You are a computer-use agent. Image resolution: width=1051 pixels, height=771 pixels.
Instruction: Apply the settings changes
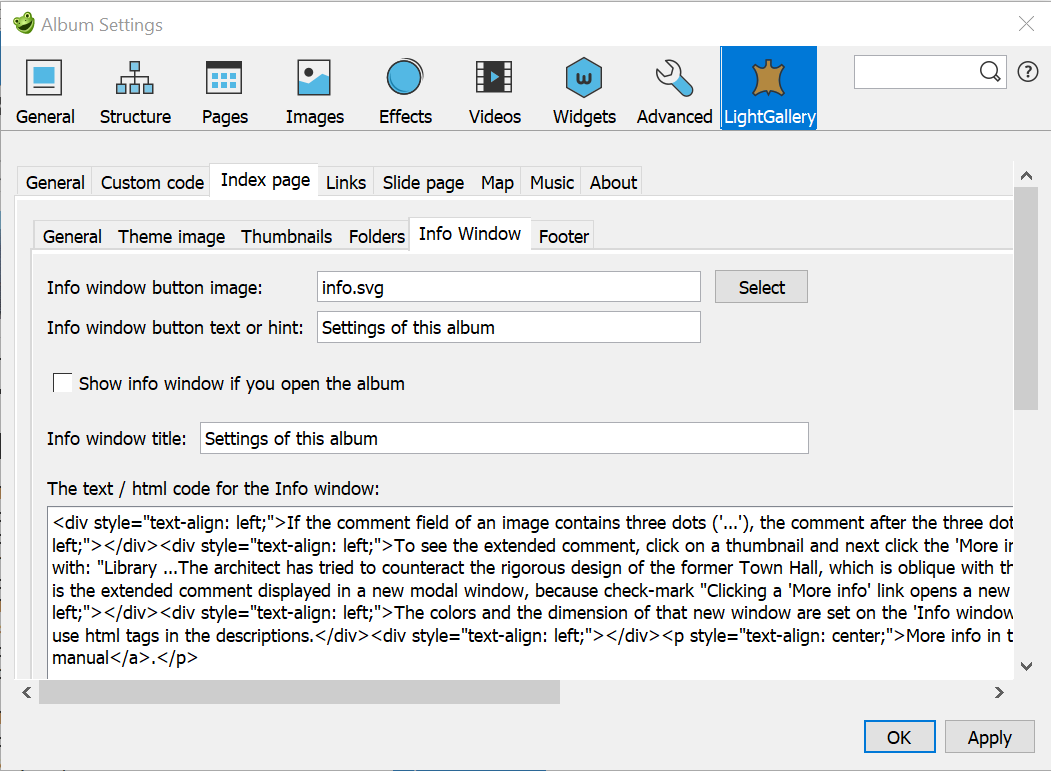click(989, 736)
